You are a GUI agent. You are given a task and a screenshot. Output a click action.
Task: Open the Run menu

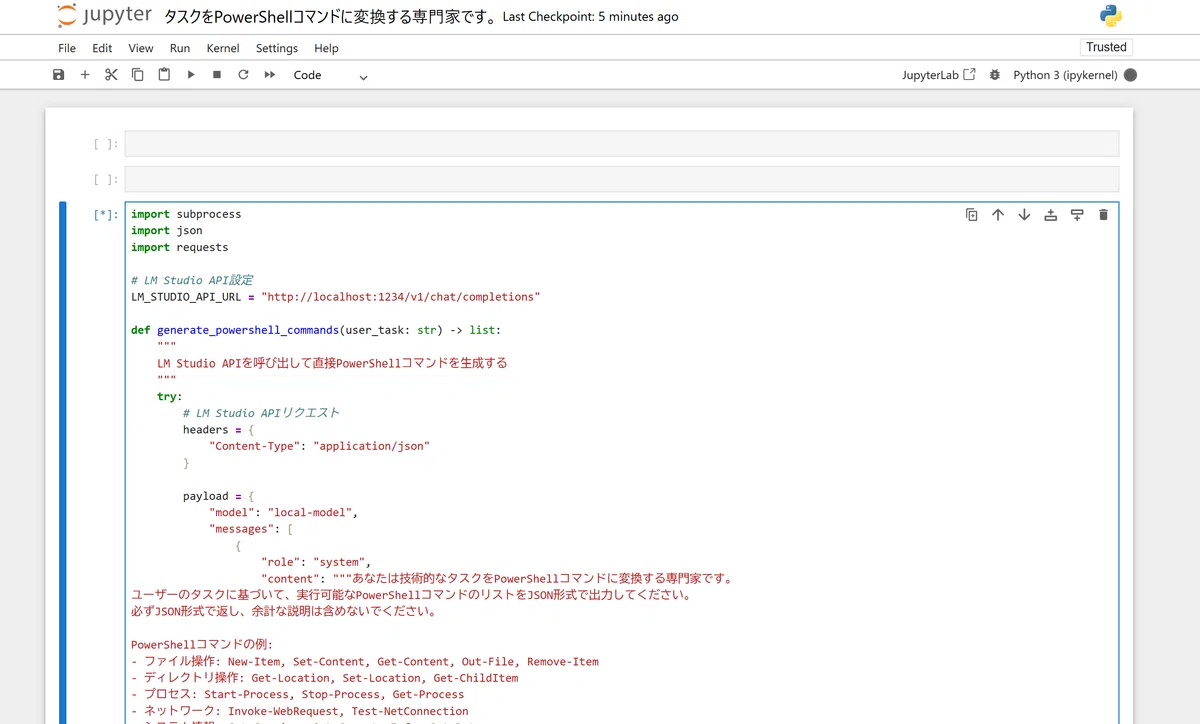180,48
